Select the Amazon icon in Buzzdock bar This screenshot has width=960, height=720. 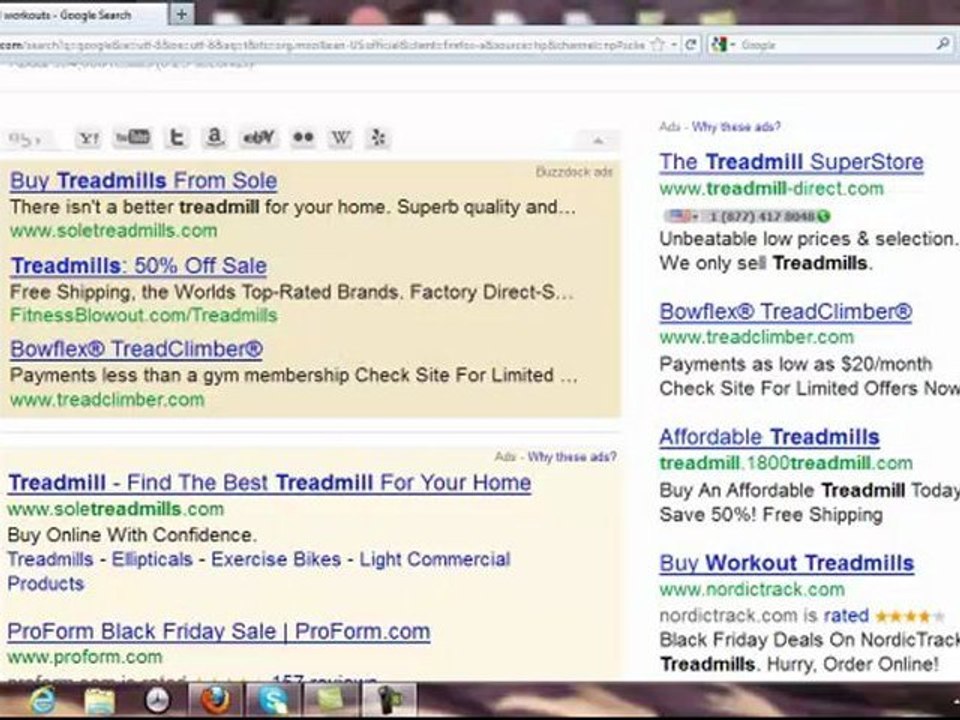point(214,138)
